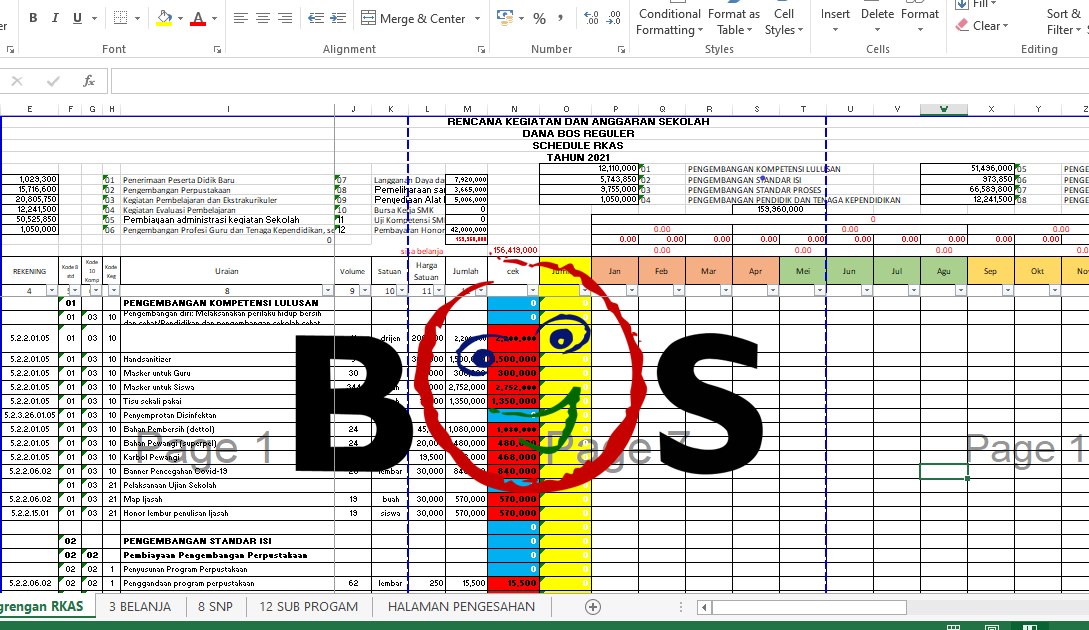The height and width of the screenshot is (630, 1089).
Task: Toggle italic formatting
Action: (55, 17)
